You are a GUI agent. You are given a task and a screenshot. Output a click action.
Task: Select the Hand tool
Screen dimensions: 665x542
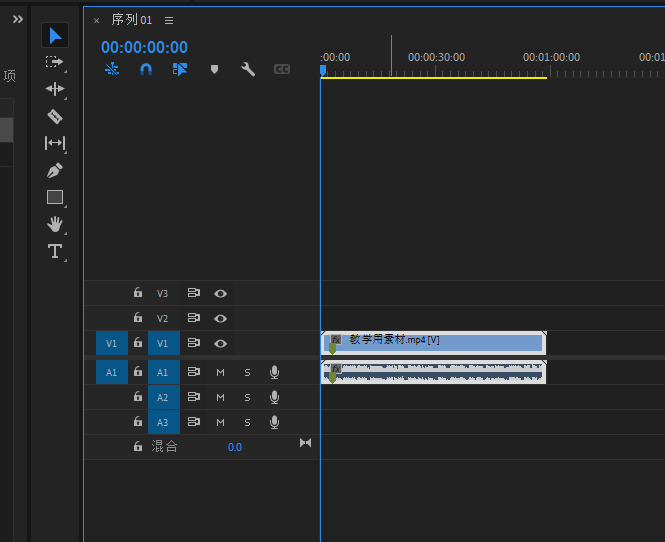tap(55, 224)
